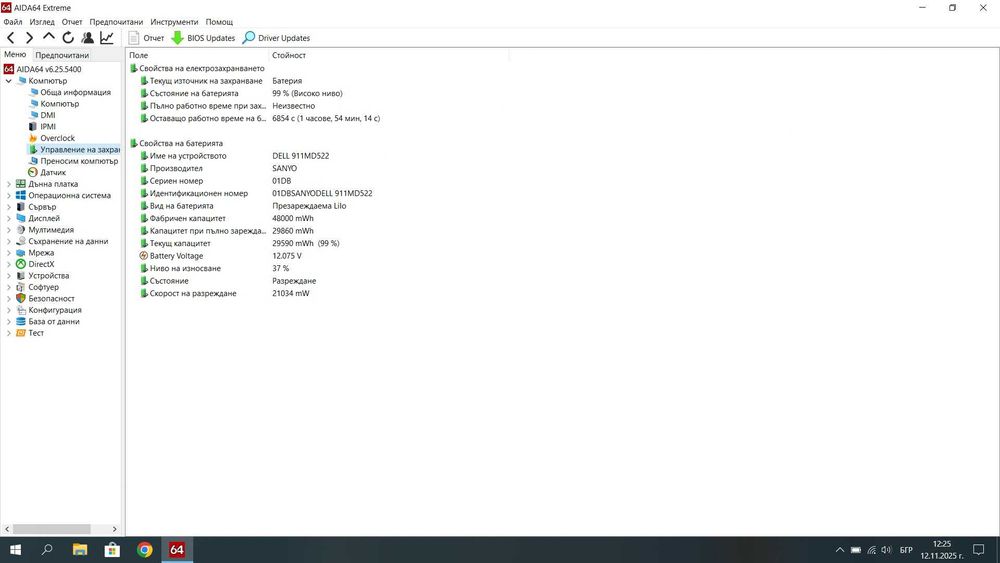
Task: Open BIOS Updates
Action: 203,38
